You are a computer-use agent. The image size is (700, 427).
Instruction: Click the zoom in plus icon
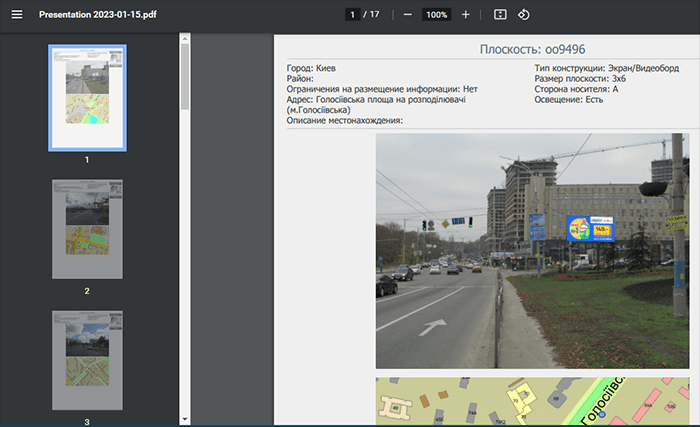click(x=465, y=15)
